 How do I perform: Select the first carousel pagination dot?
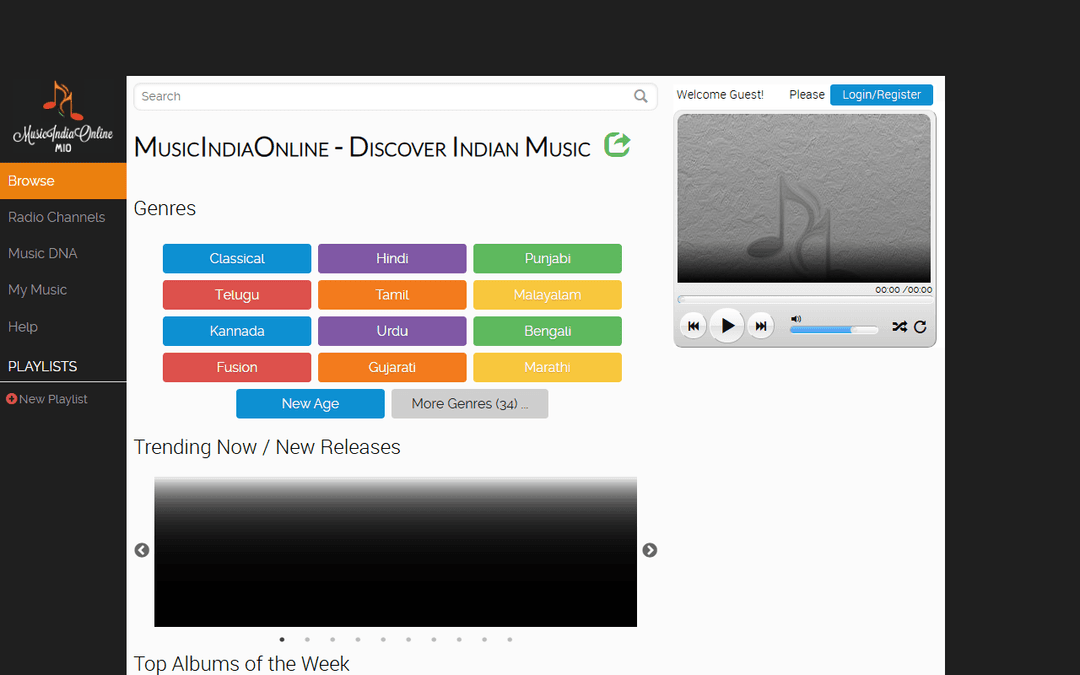click(x=282, y=639)
